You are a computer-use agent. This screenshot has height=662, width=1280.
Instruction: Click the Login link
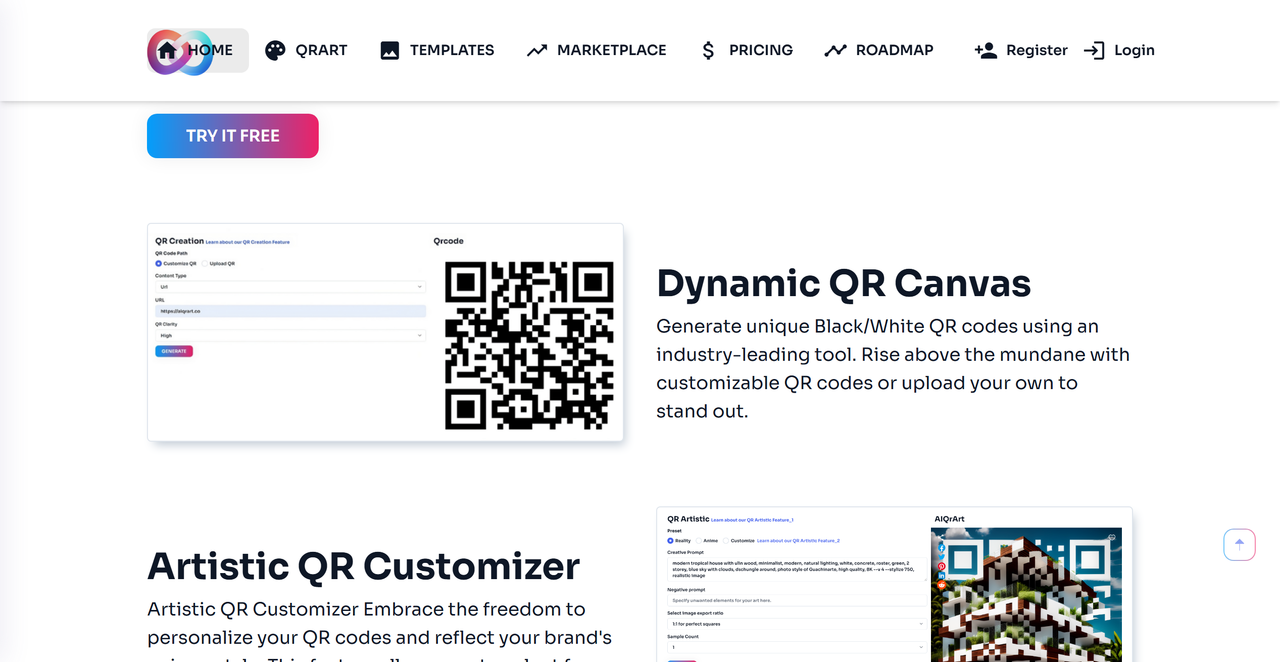1119,50
